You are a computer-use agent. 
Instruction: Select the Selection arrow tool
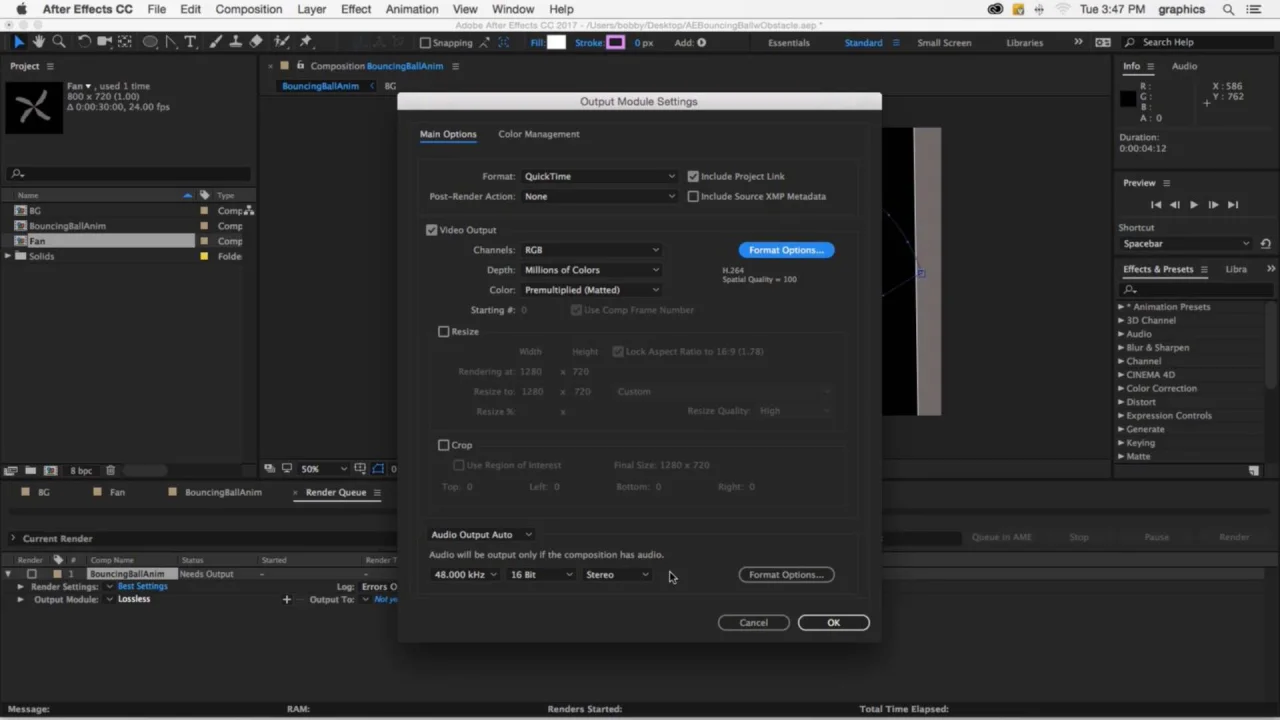pos(18,42)
